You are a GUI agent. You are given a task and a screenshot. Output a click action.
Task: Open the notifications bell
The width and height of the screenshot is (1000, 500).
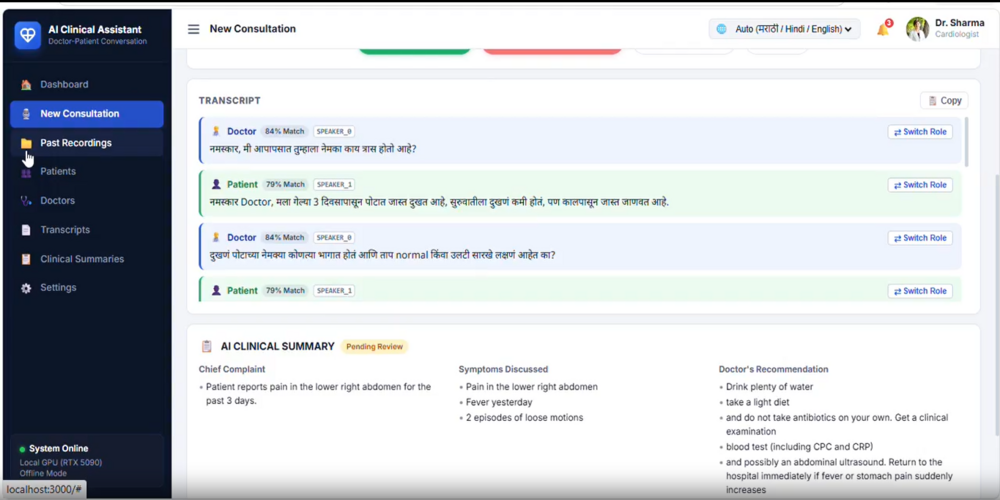point(883,29)
